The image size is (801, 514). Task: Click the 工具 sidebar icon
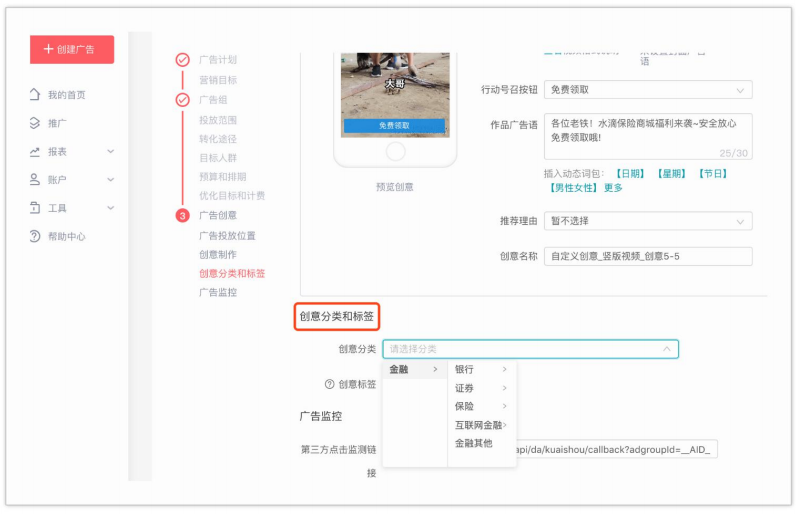(x=35, y=208)
